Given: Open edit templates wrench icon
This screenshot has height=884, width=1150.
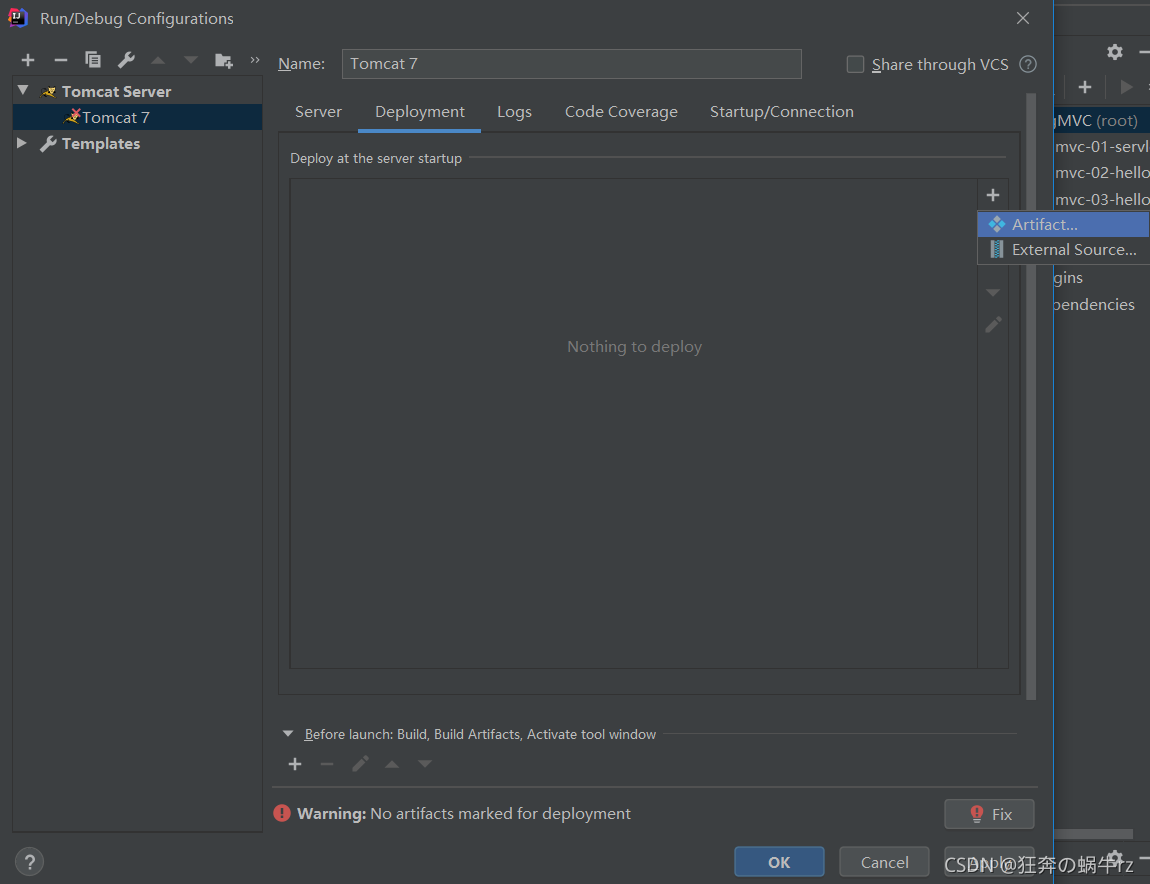Looking at the screenshot, I should click(126, 60).
